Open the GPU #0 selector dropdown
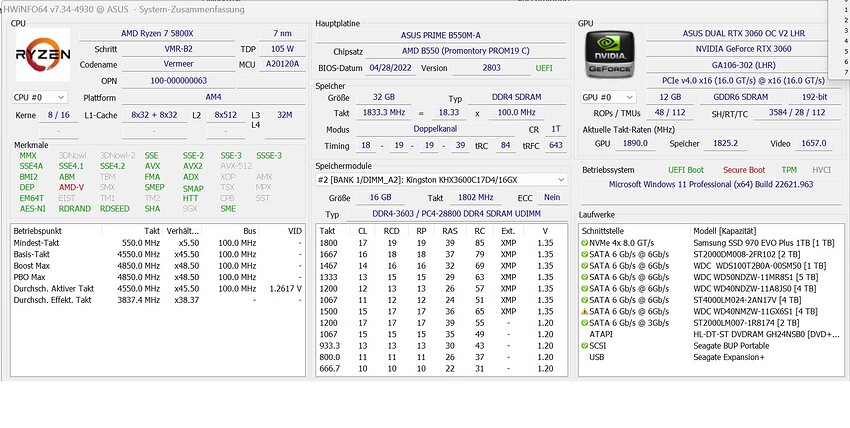 [608, 98]
